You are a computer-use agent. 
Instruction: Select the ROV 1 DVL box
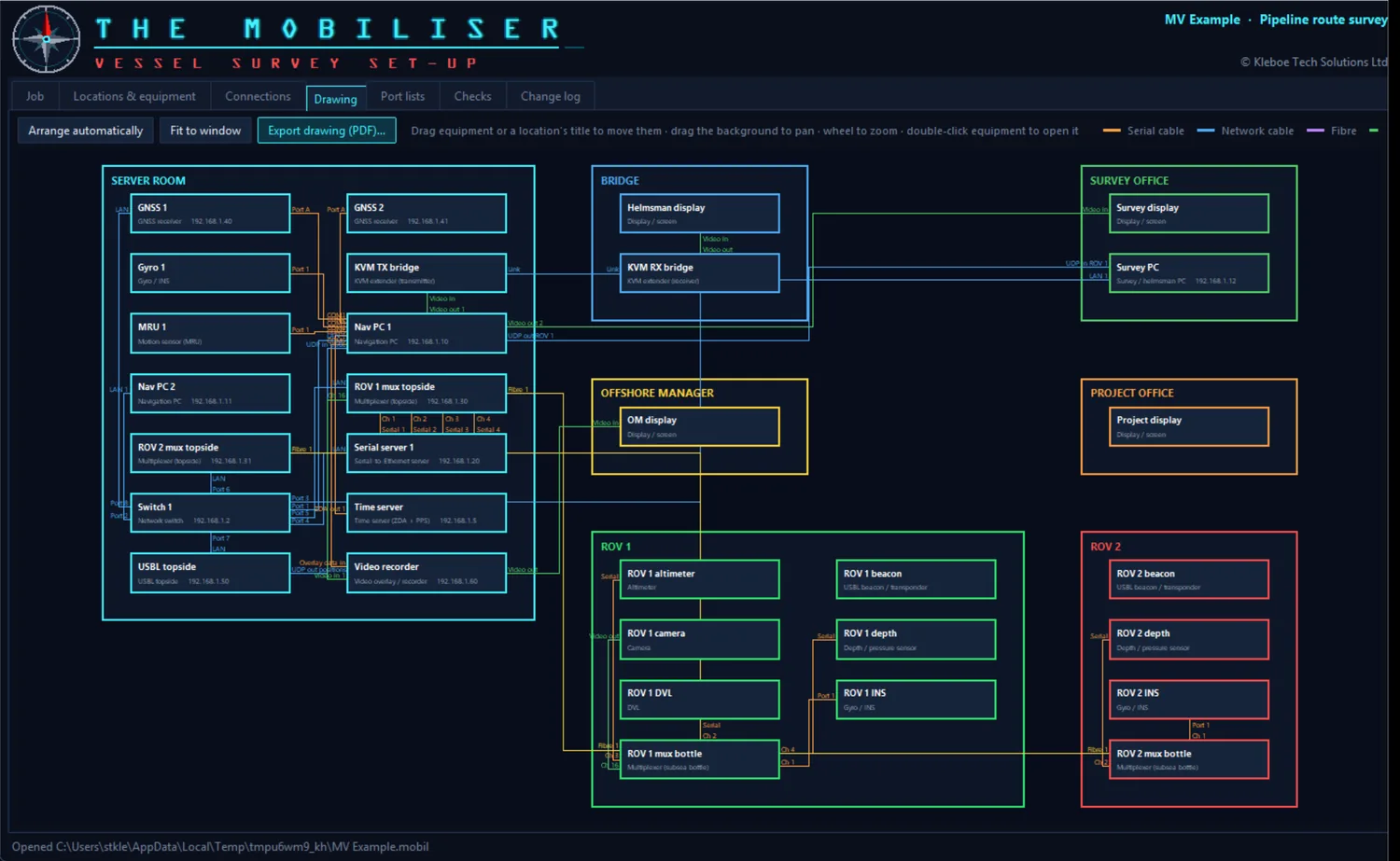pos(700,700)
